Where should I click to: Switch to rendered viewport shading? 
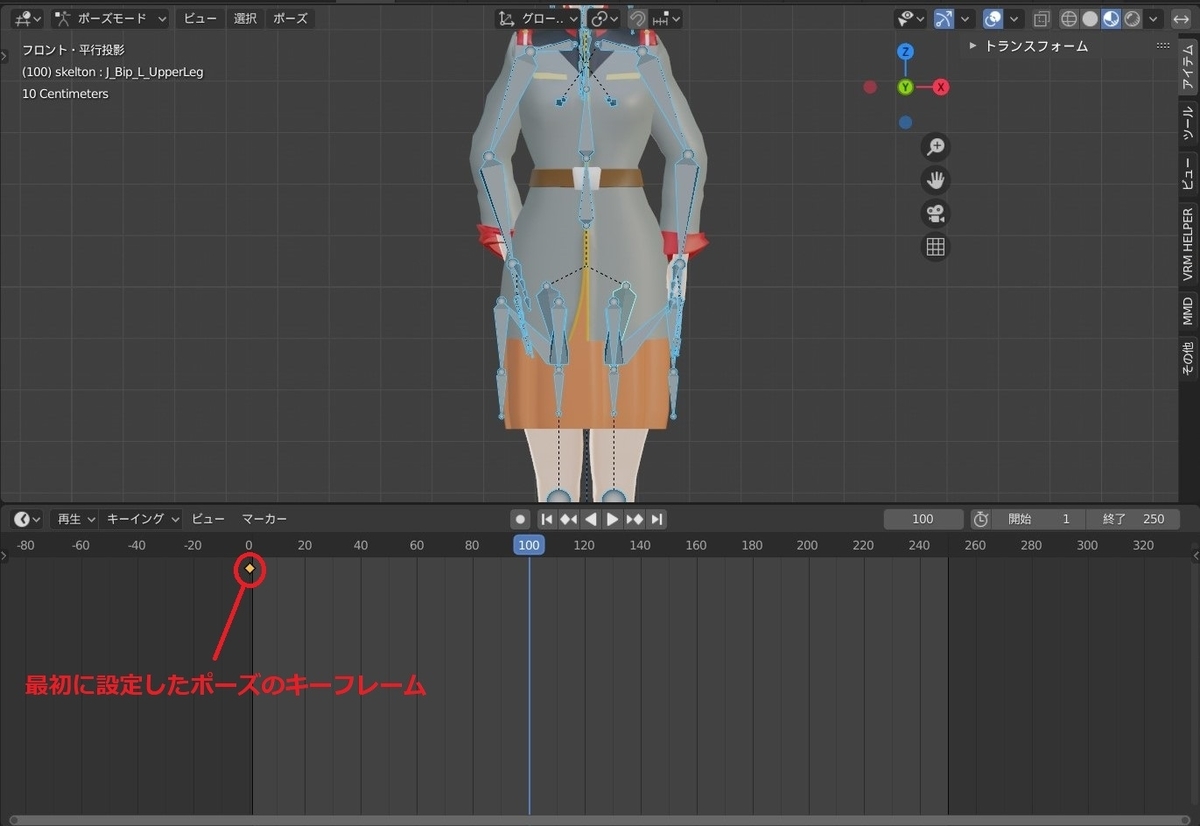[x=1132, y=18]
